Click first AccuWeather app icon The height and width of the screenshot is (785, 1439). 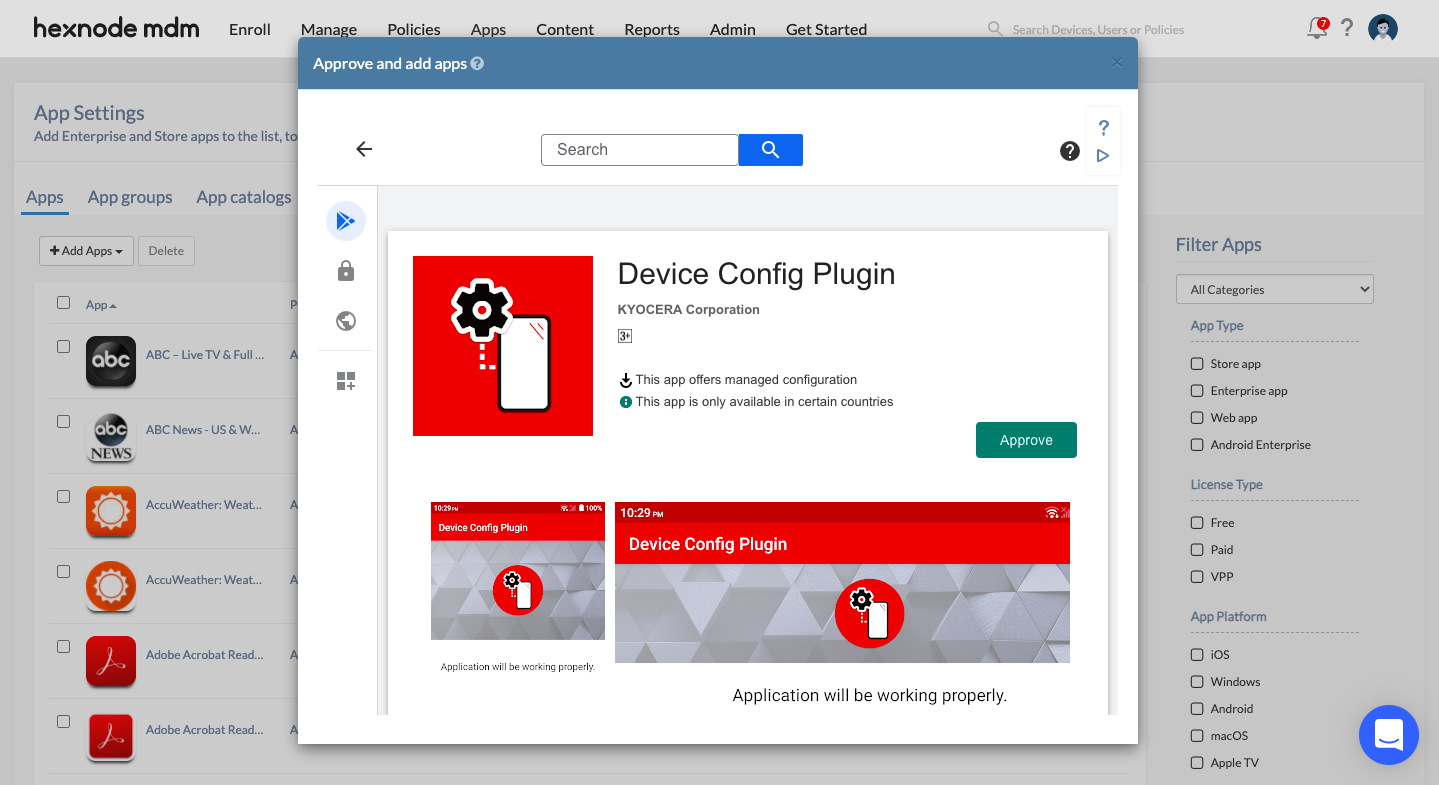point(111,511)
